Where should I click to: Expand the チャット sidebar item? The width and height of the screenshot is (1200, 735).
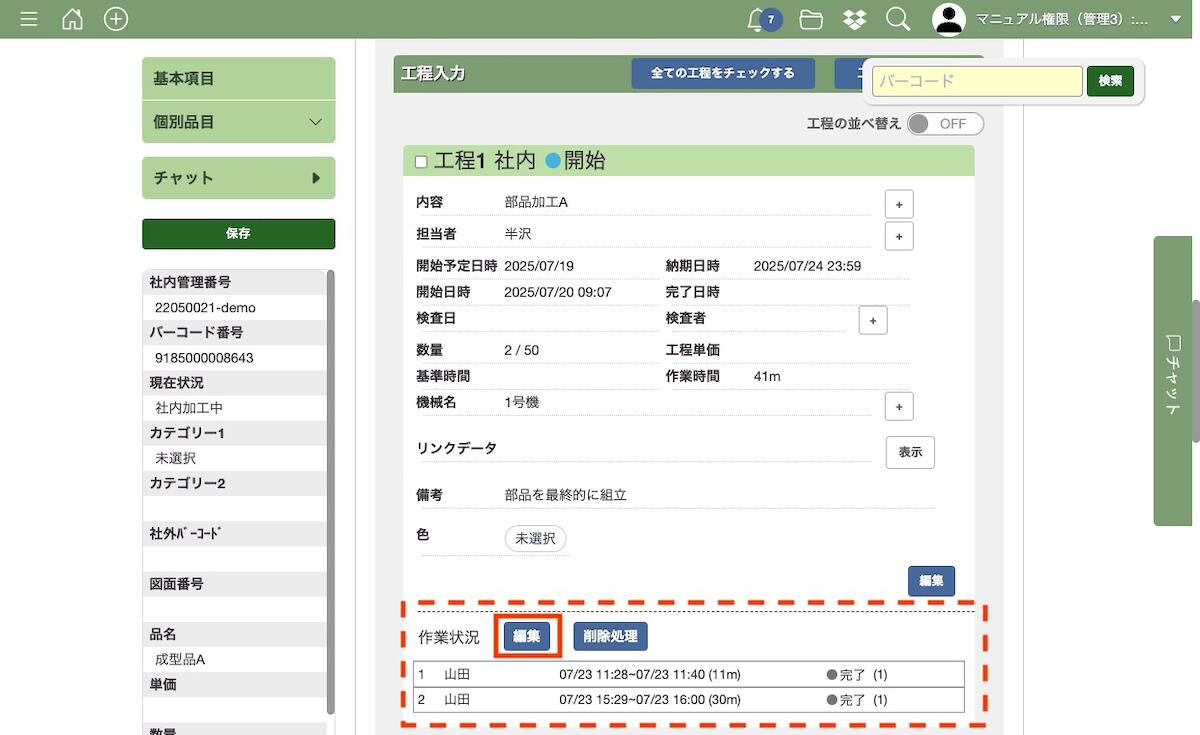point(238,178)
